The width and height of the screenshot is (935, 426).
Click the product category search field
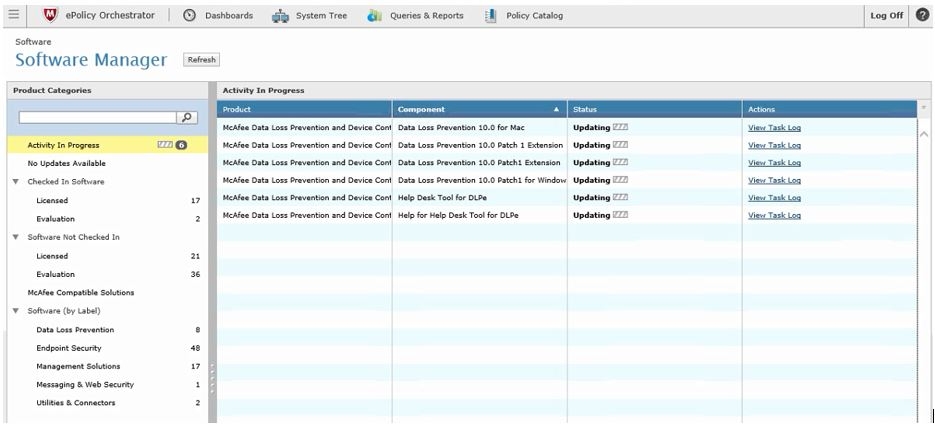tap(97, 118)
